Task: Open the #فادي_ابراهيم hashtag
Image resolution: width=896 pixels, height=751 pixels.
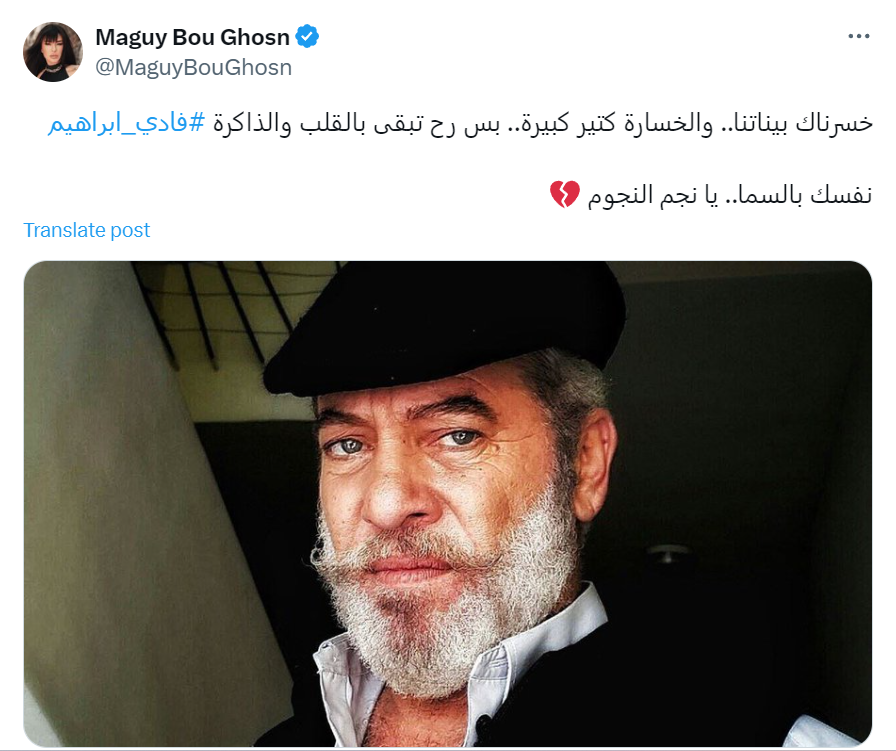Action: pos(126,123)
